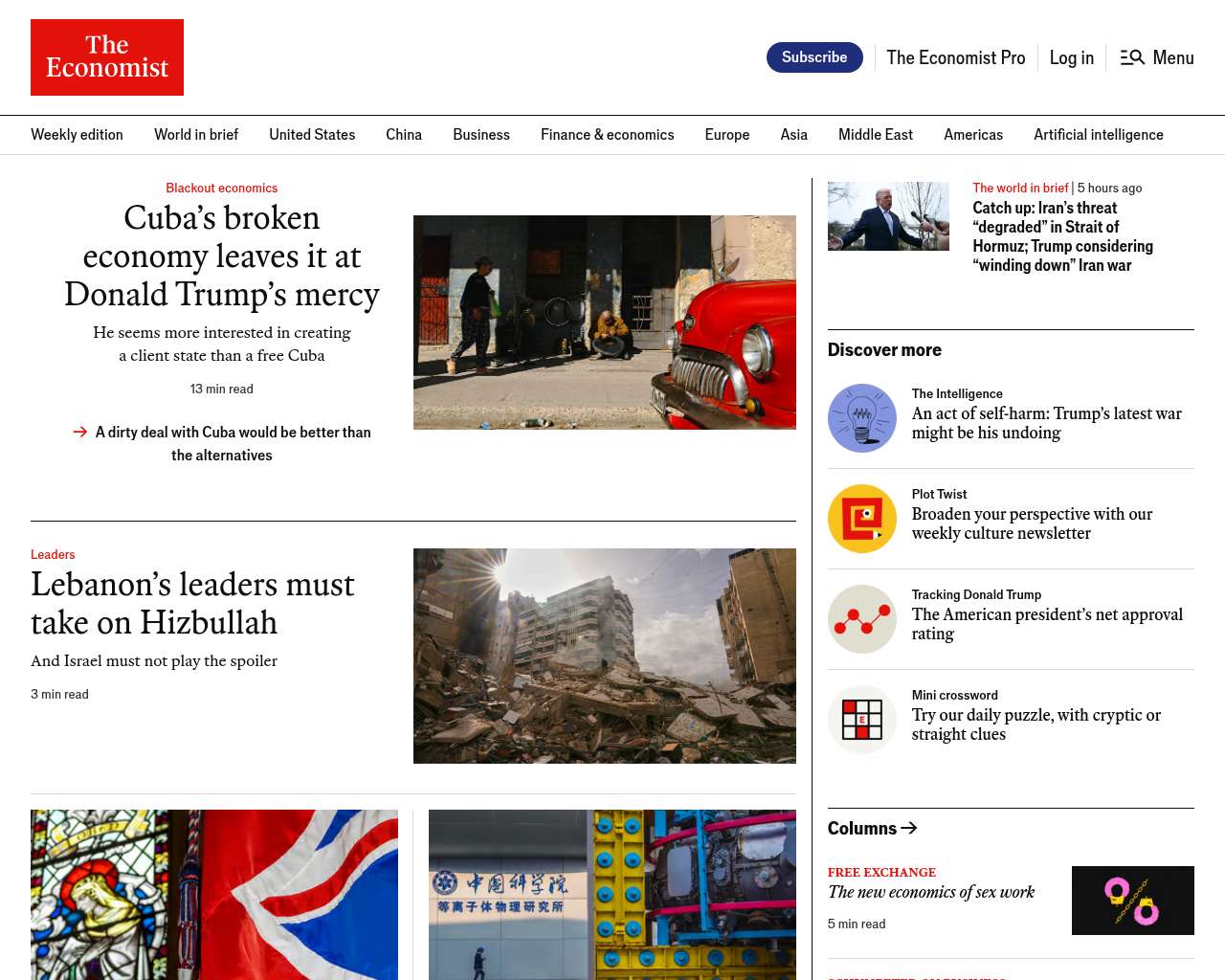Open Business section
The height and width of the screenshot is (980, 1225).
click(481, 135)
